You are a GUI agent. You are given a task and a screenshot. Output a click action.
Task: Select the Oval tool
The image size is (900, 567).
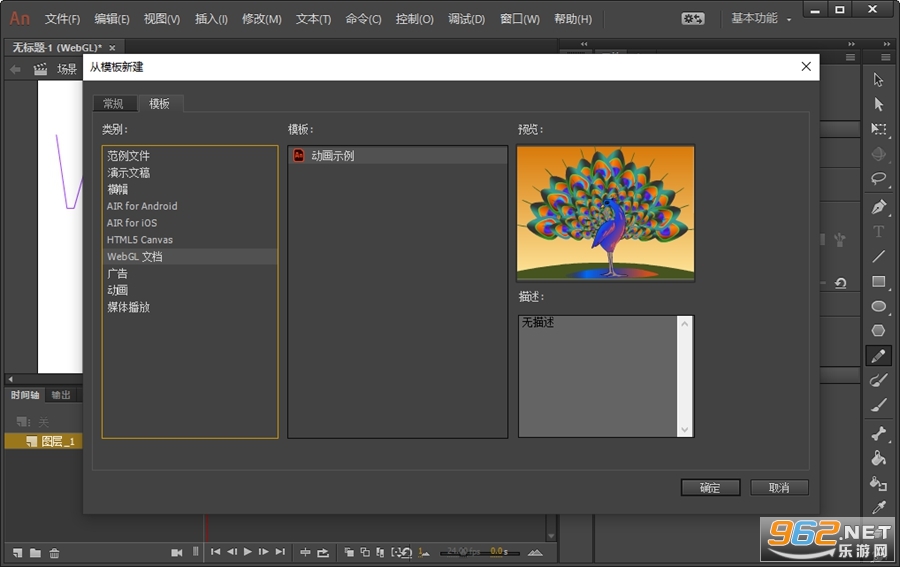[878, 306]
